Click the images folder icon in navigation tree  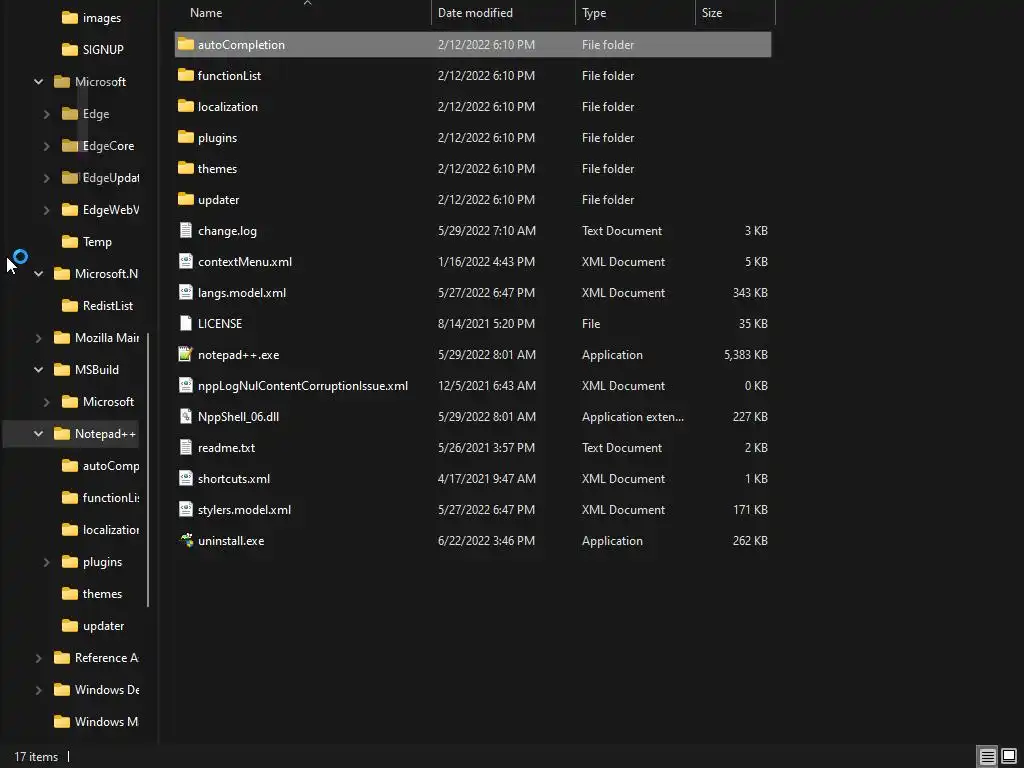[x=70, y=18]
